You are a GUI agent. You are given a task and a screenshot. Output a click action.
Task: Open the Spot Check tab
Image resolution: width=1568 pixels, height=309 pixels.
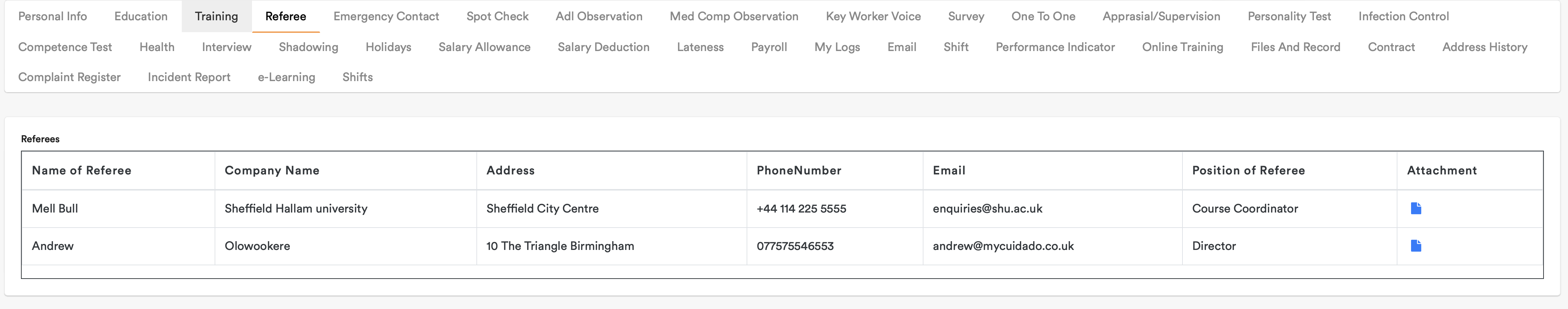(497, 16)
